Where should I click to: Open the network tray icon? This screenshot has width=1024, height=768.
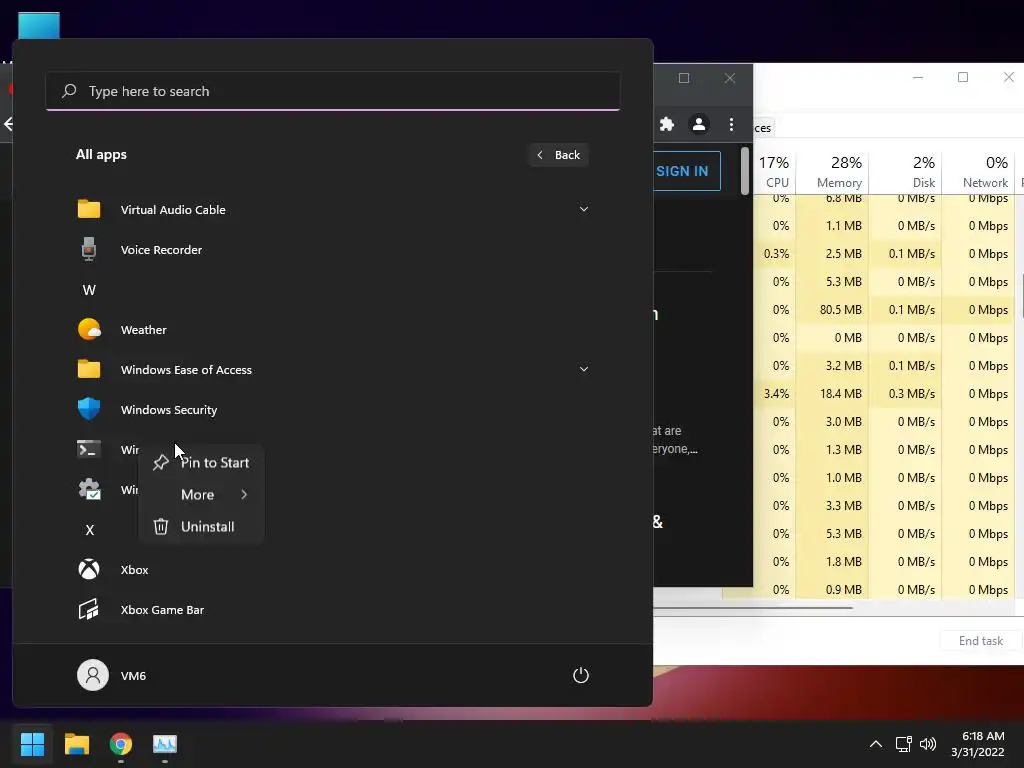coord(903,744)
